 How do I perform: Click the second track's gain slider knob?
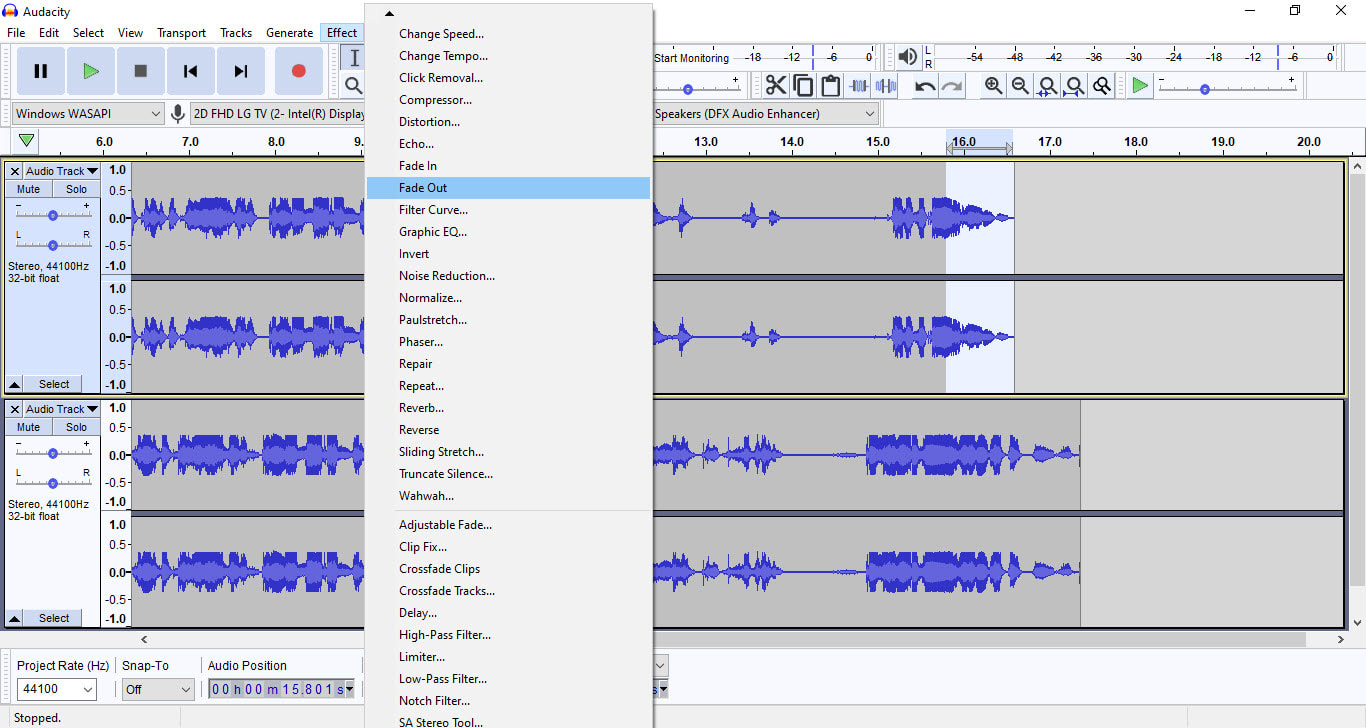53,453
